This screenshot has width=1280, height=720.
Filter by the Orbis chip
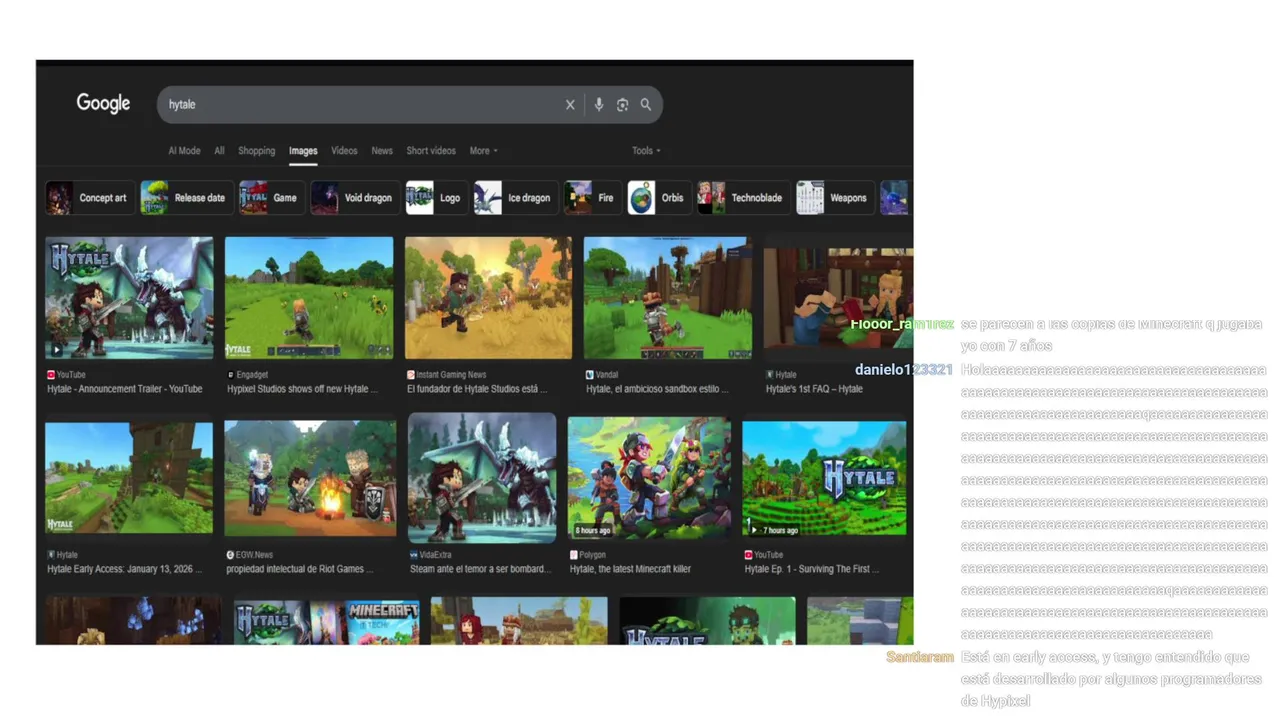[659, 198]
